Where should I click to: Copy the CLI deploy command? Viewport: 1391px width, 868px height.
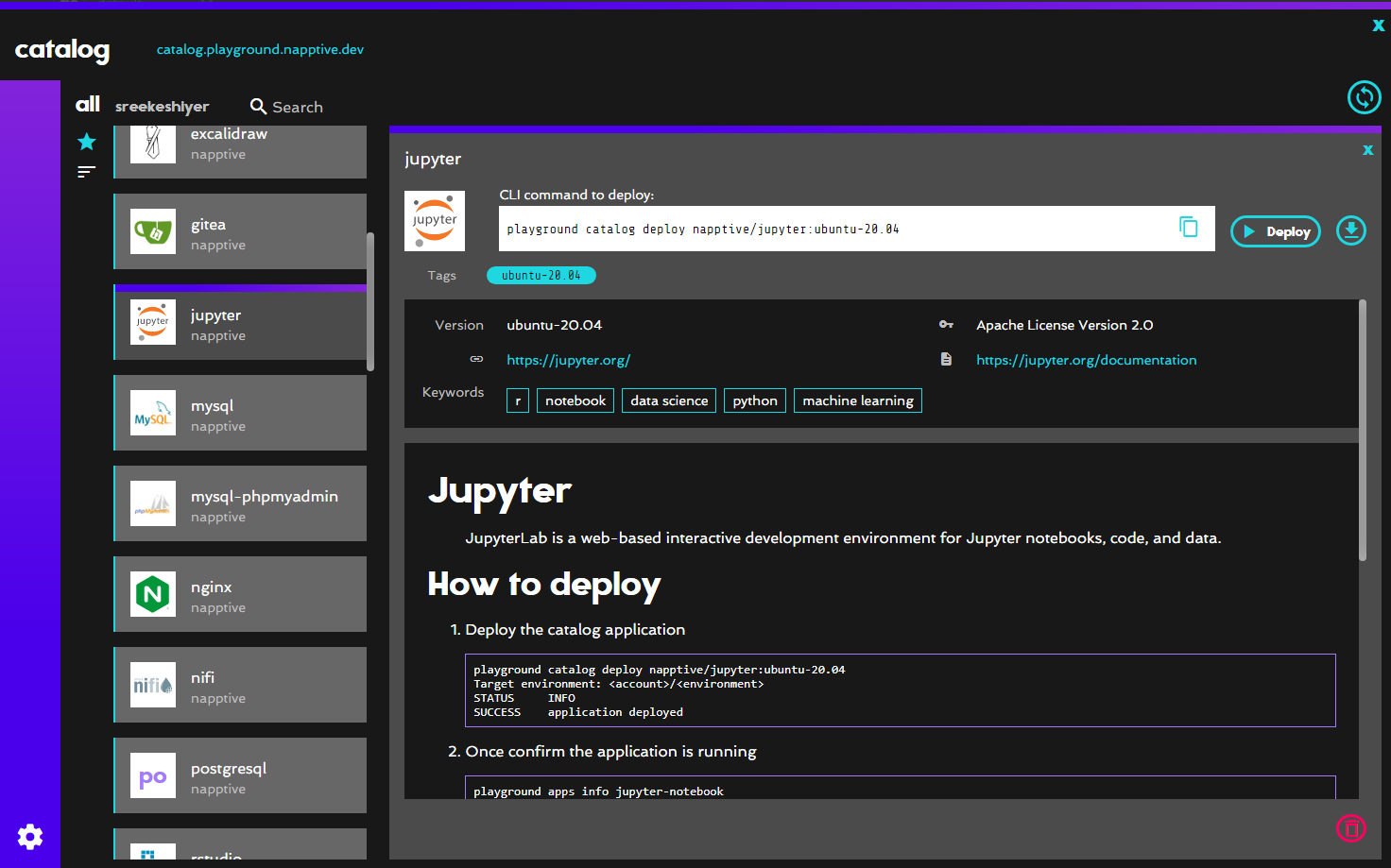pyautogui.click(x=1188, y=227)
